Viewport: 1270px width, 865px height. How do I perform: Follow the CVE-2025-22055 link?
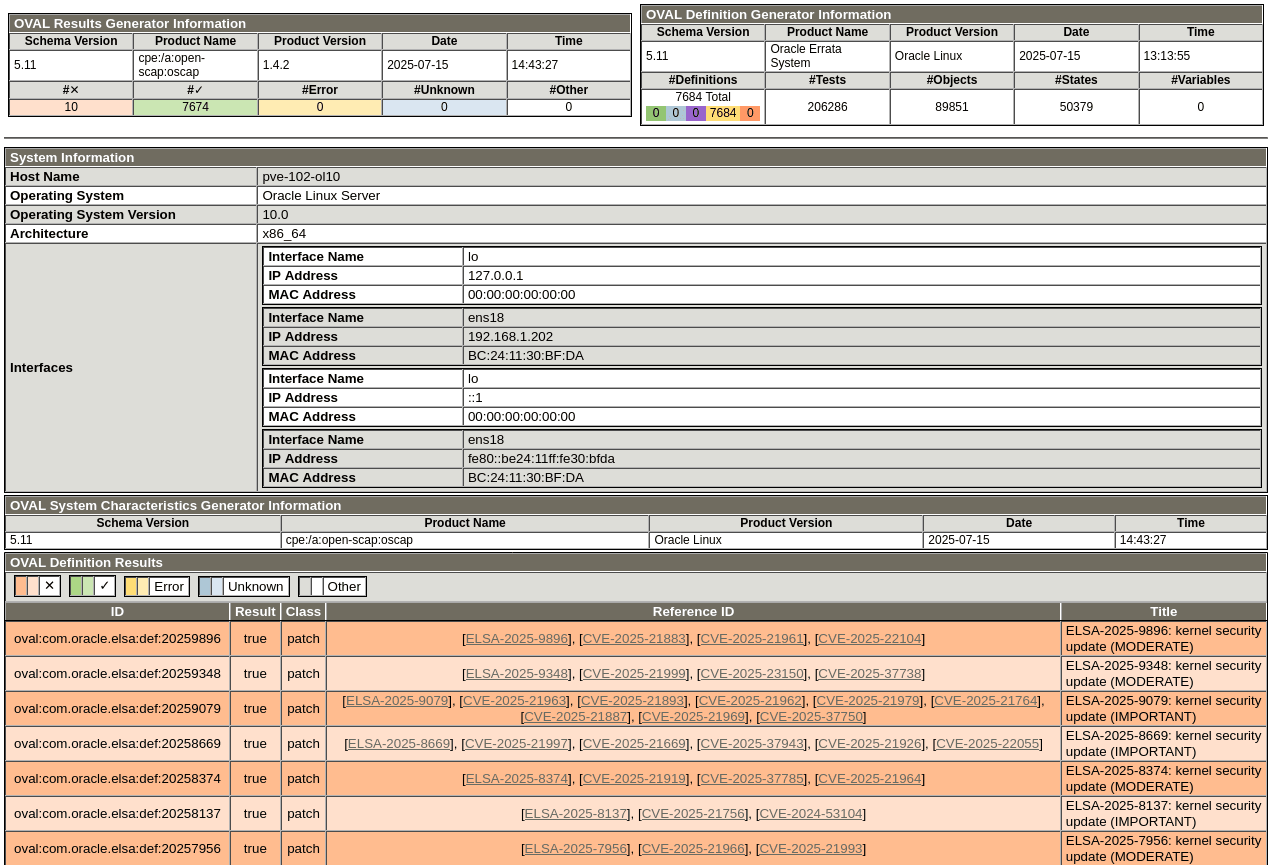(x=988, y=744)
